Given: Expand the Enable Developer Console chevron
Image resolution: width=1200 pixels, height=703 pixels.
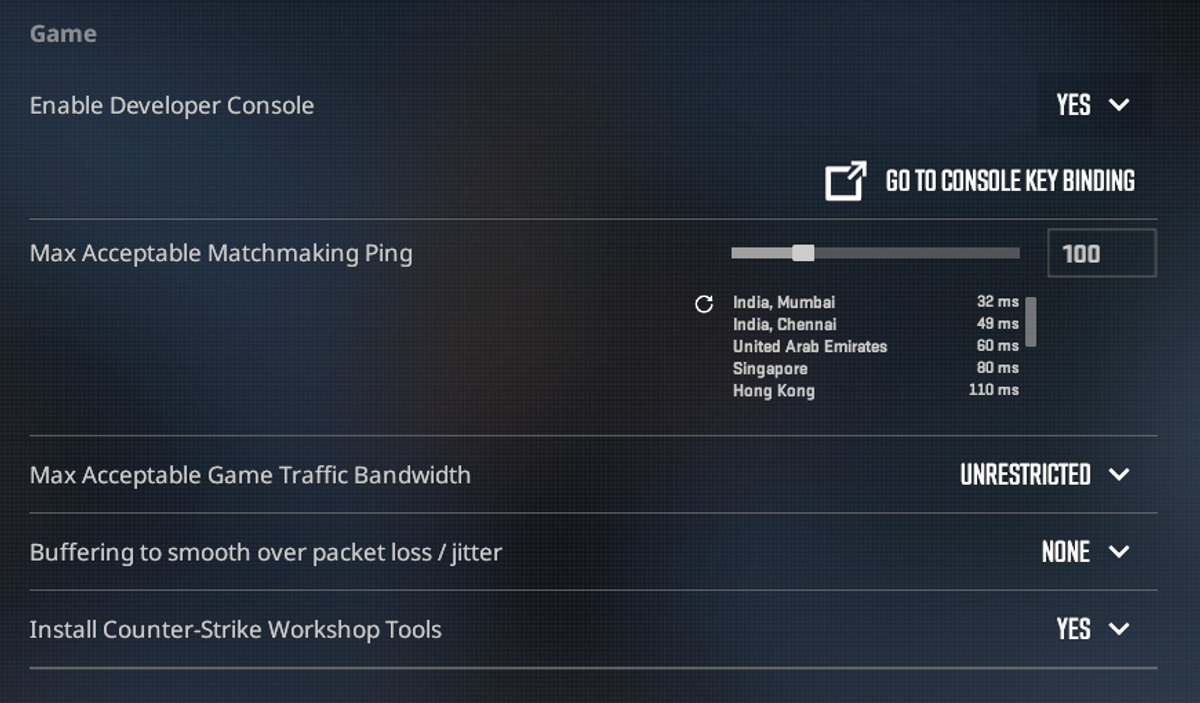Looking at the screenshot, I should tap(1119, 105).
